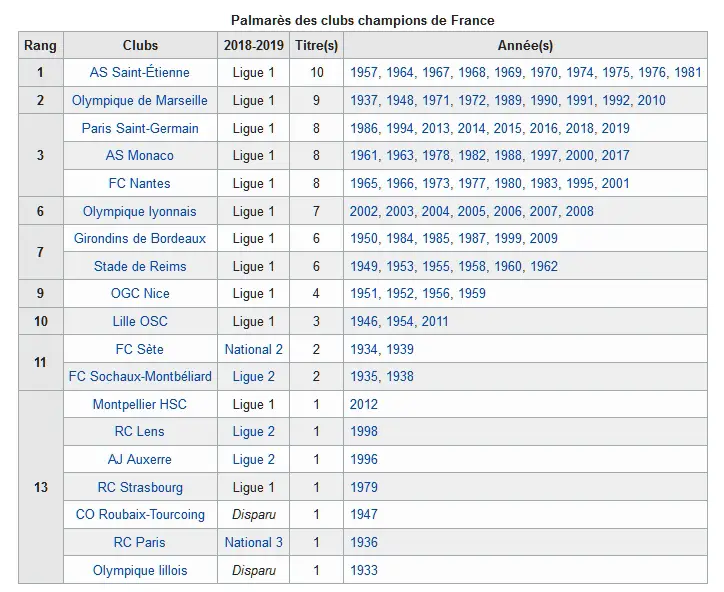Open the RC Paris club link

139,542
